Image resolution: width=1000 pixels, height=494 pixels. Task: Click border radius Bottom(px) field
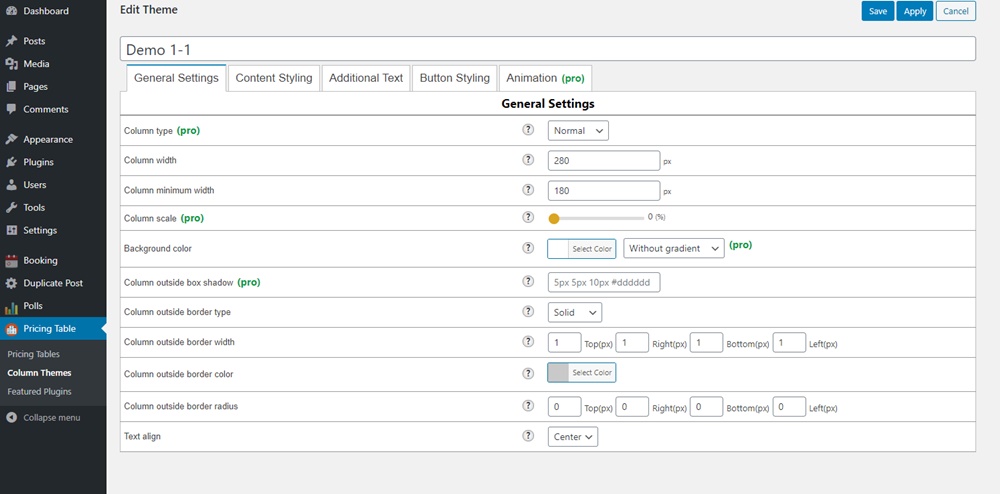[x=706, y=407]
